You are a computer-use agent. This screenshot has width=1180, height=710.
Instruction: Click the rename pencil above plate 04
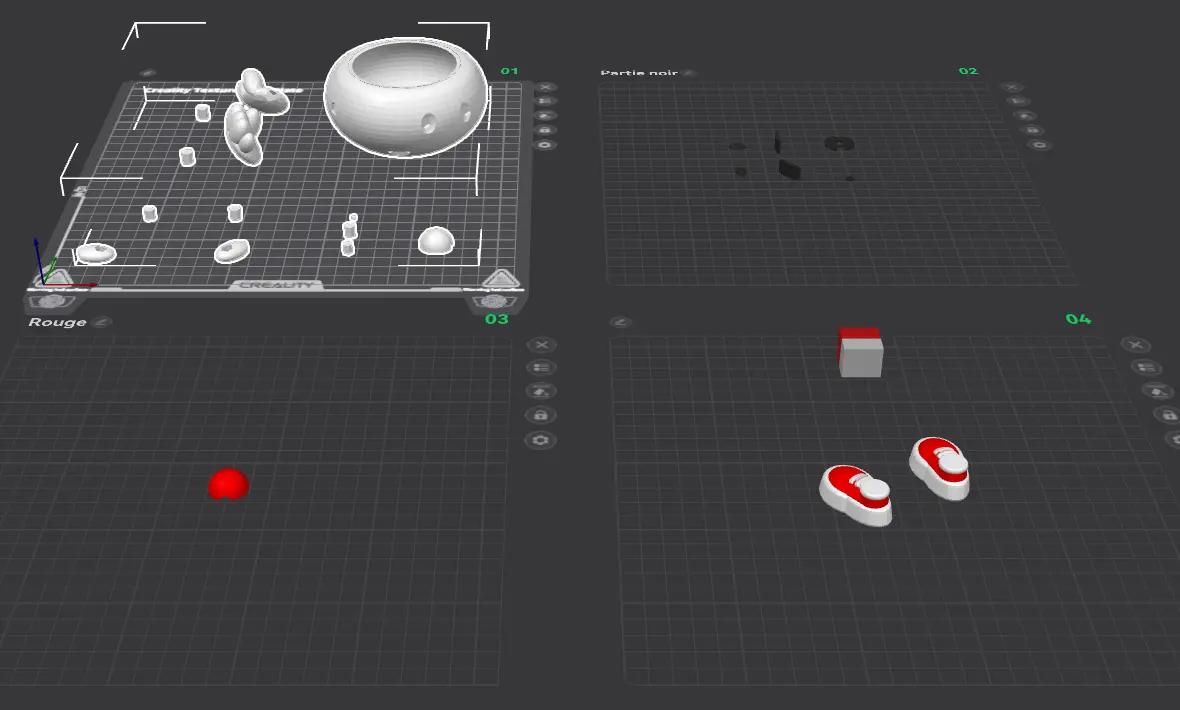pyautogui.click(x=620, y=322)
